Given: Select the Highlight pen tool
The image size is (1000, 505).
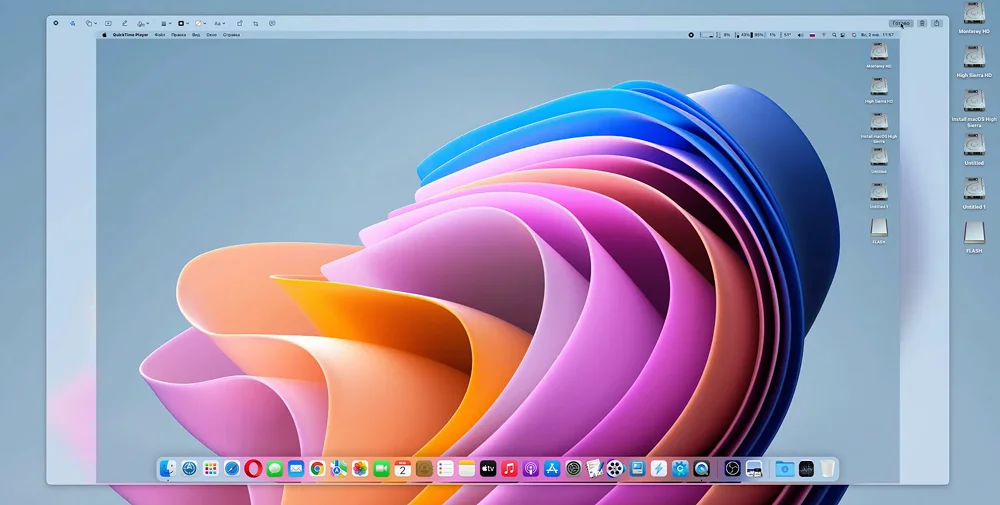Looking at the screenshot, I should click(x=124, y=24).
